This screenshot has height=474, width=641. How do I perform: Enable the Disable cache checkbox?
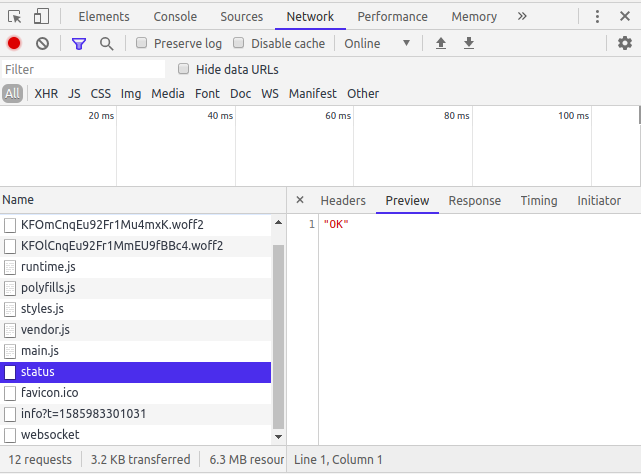coord(238,43)
